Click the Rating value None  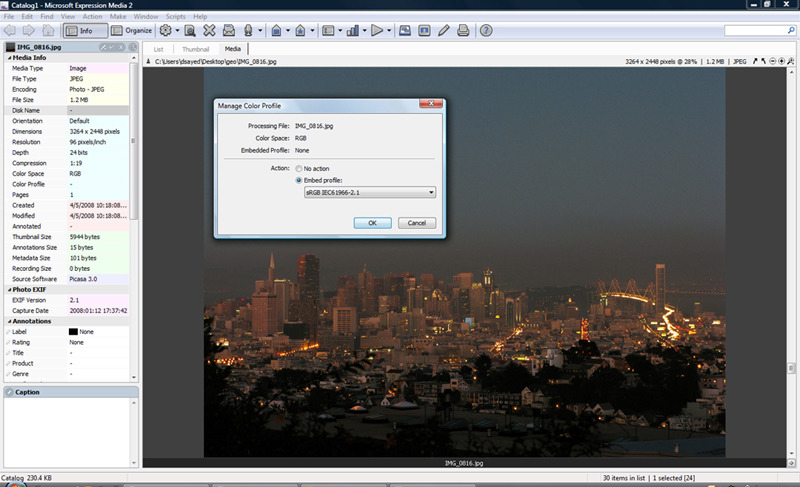[x=76, y=342]
